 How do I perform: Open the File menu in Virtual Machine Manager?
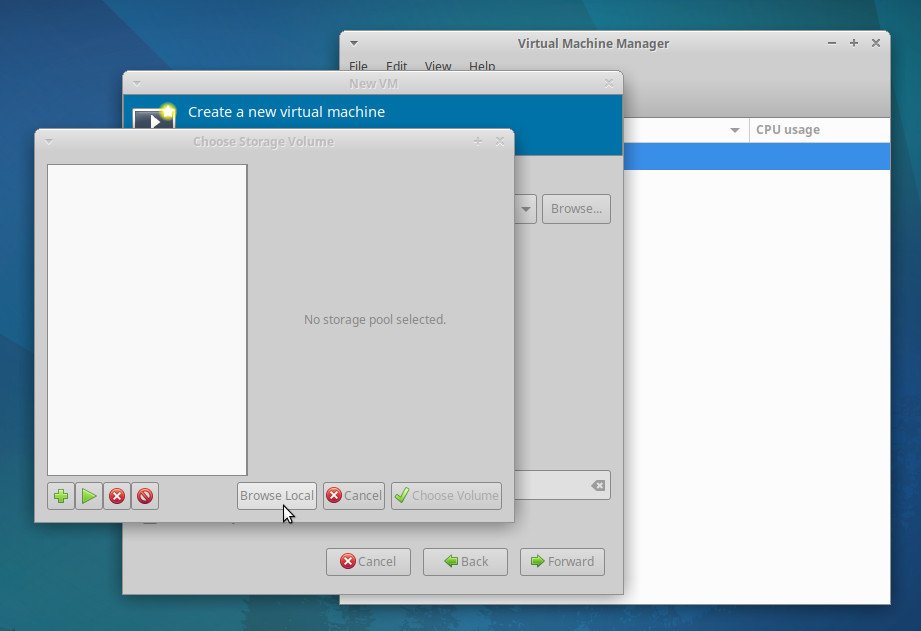tap(358, 66)
